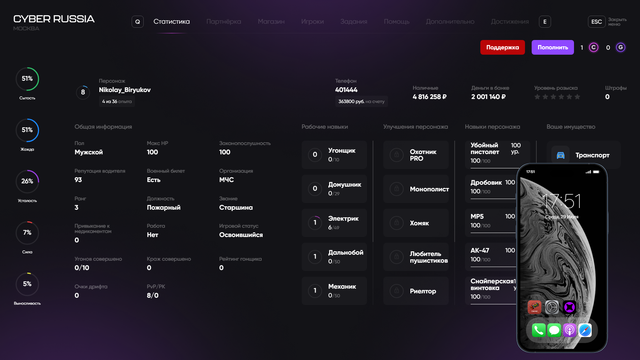Click the Сытость 51% circular gauge

(27, 79)
